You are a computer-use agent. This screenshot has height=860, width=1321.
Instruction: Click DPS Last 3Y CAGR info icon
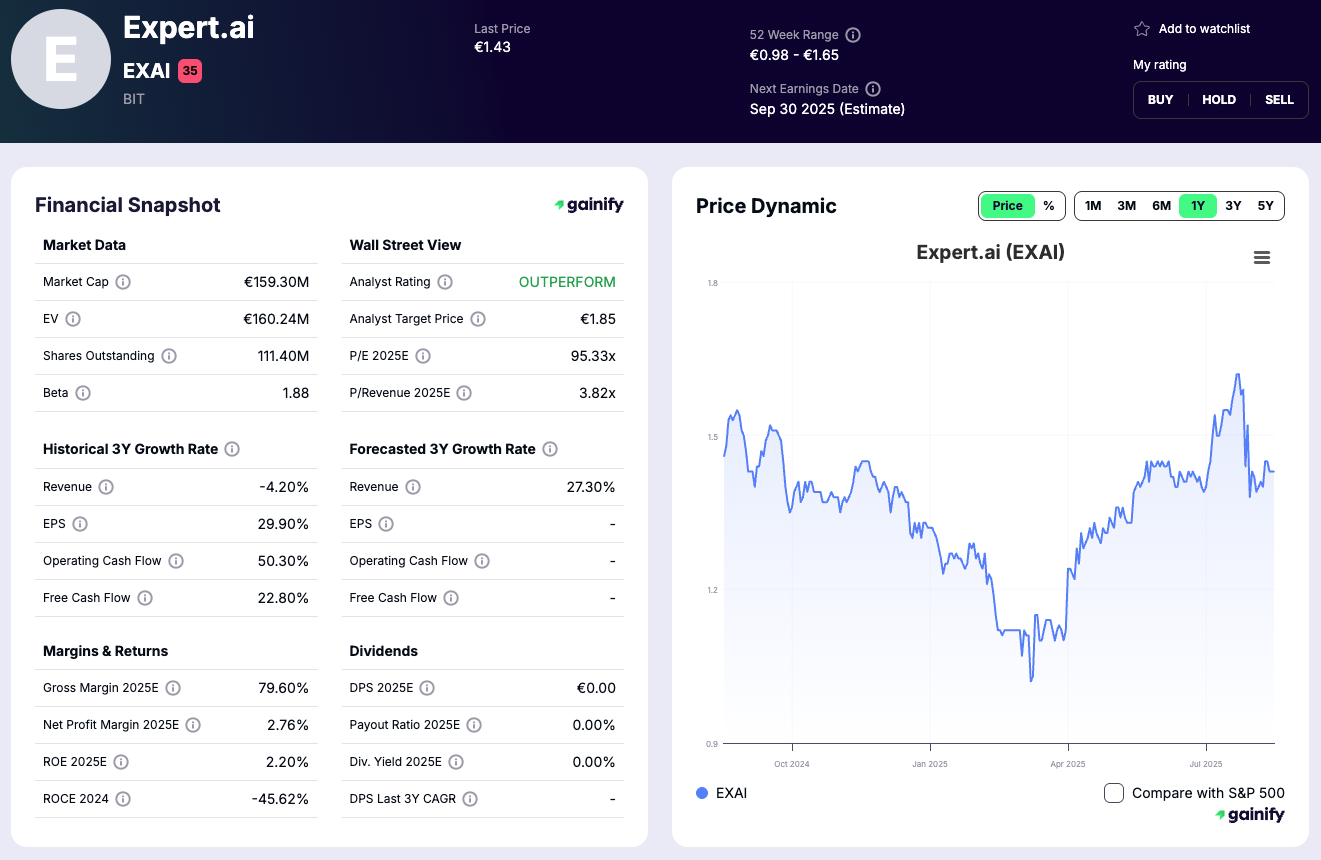point(470,799)
